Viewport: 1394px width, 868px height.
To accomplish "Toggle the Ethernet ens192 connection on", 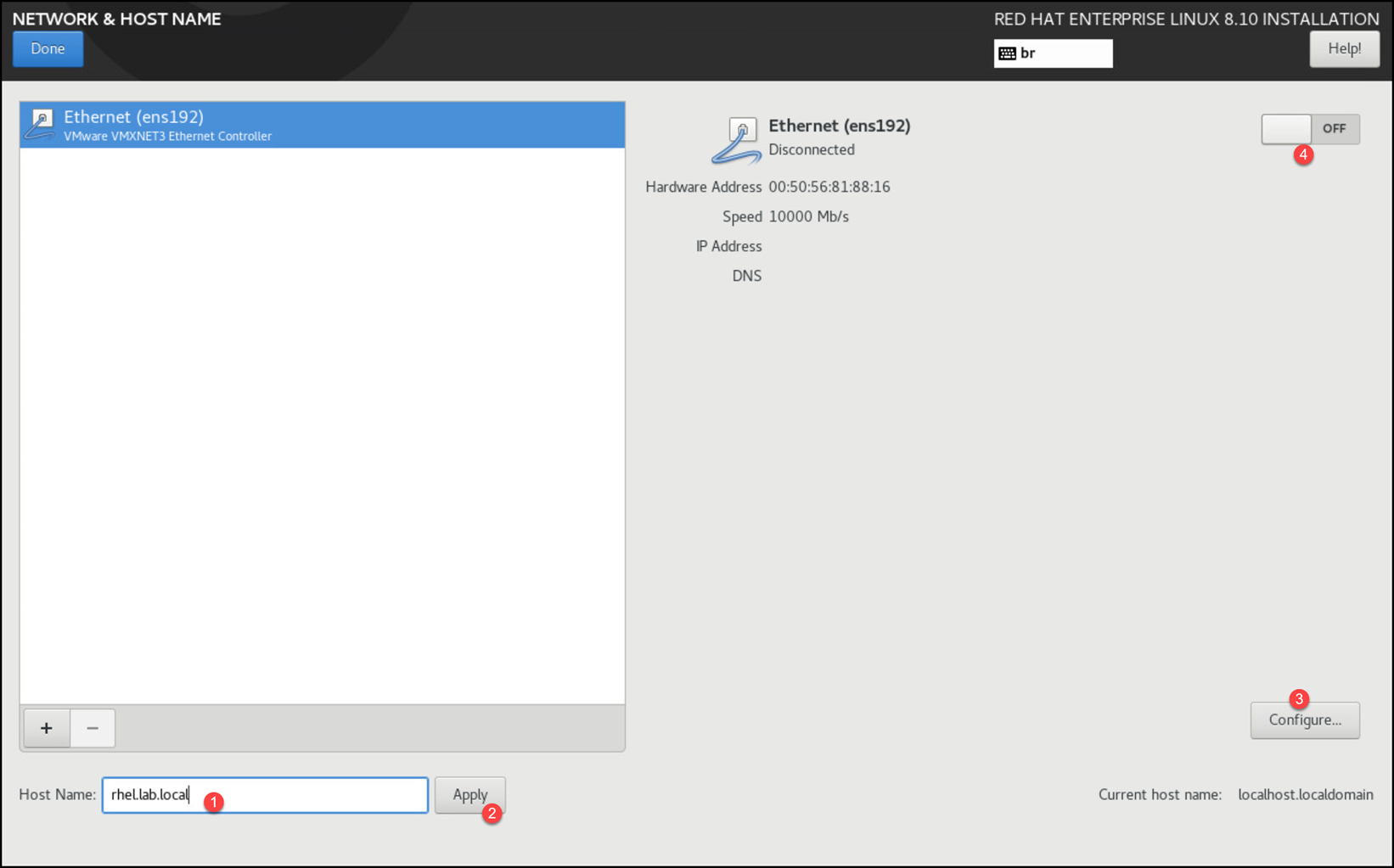I will (1310, 129).
